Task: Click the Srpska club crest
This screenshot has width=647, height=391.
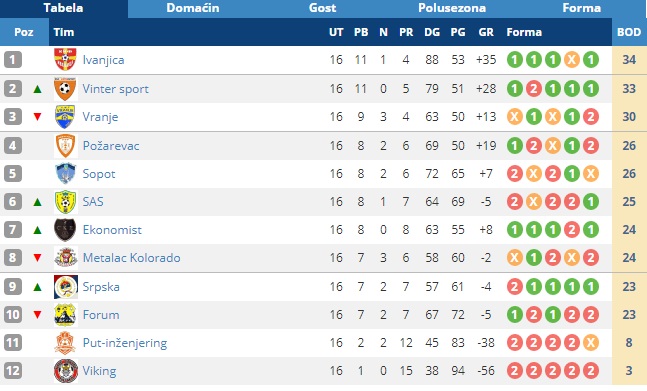Action: (x=66, y=287)
